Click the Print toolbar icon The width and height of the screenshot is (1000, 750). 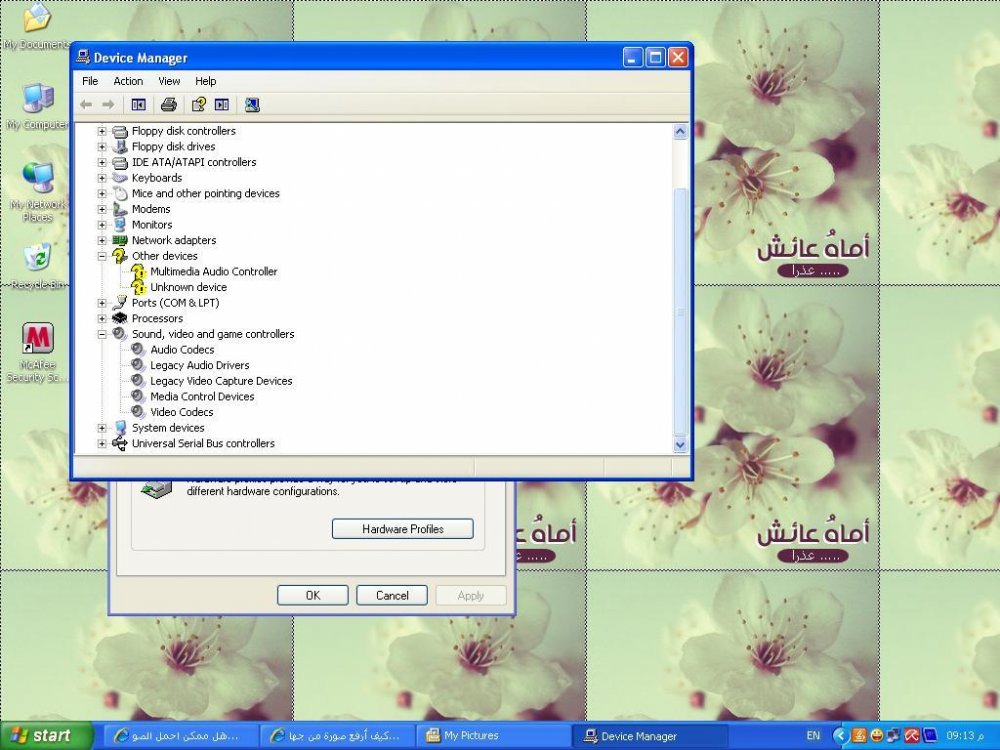(168, 105)
